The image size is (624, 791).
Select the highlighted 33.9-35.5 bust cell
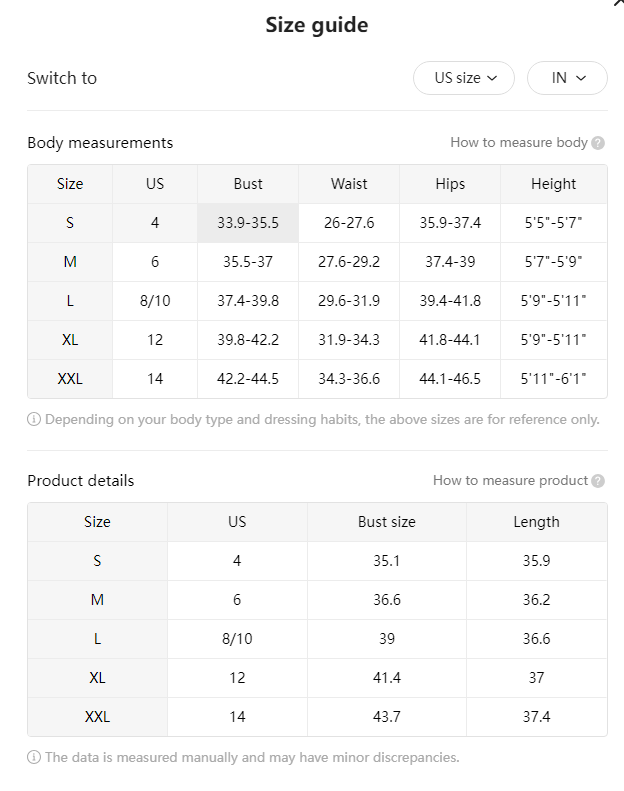(248, 223)
